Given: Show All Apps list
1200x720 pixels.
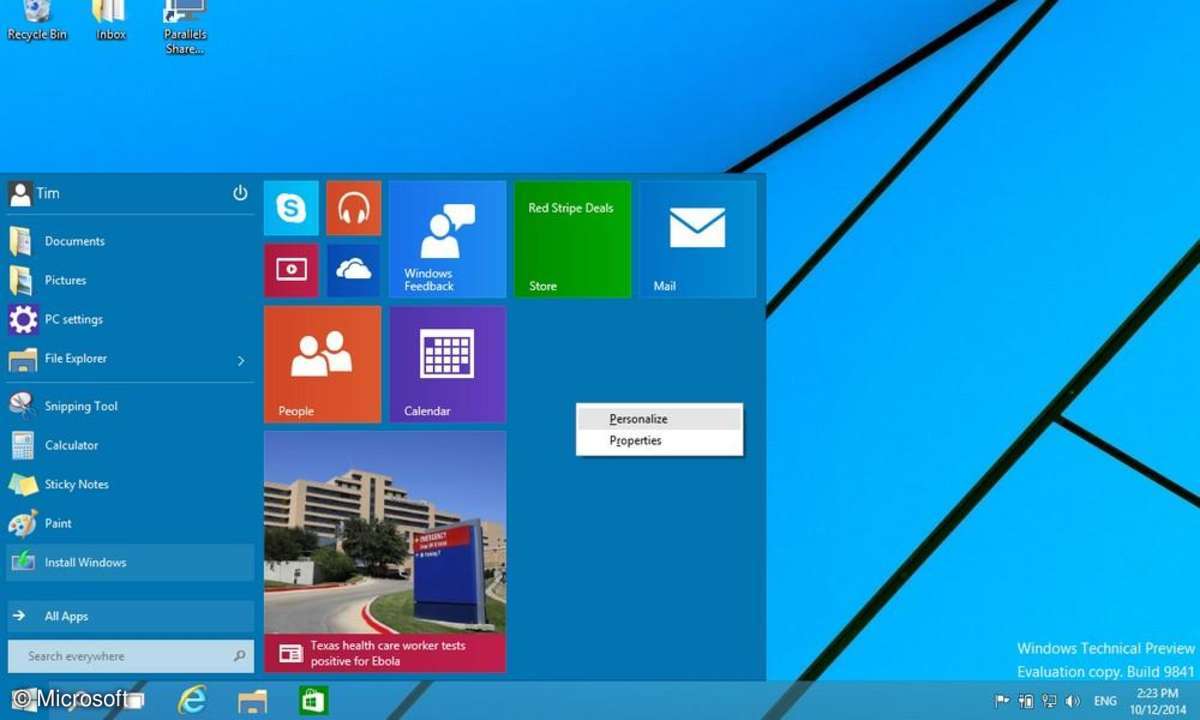Looking at the screenshot, I should pos(130,616).
